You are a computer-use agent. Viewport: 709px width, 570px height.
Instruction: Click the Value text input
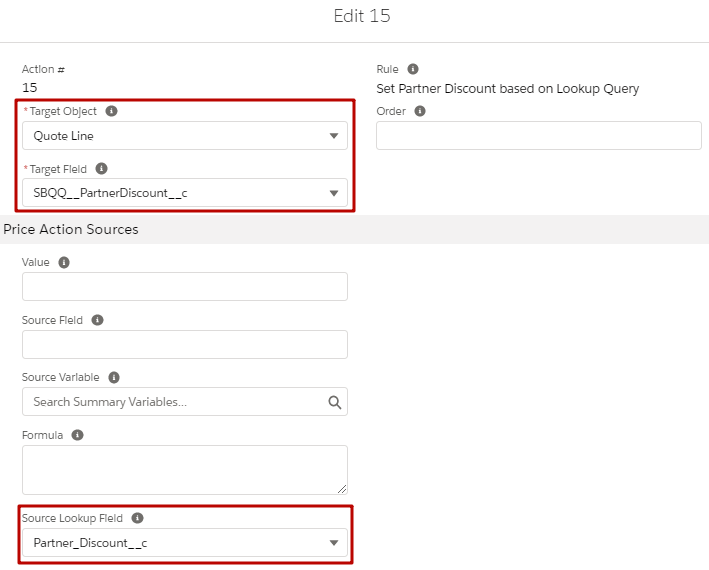coord(185,287)
